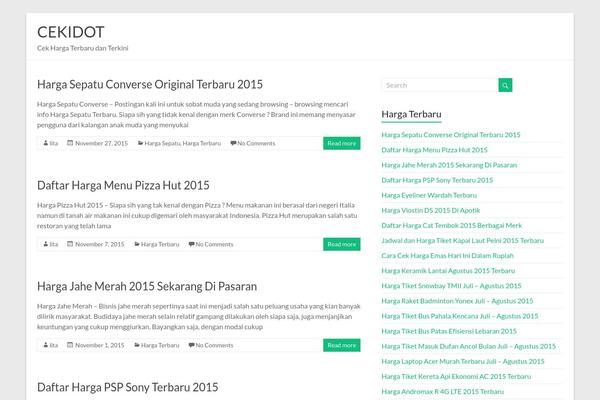Open sidebar link Daftar Harga Cat Tembok 2015
Screen dimensions: 600x400
click(x=452, y=225)
